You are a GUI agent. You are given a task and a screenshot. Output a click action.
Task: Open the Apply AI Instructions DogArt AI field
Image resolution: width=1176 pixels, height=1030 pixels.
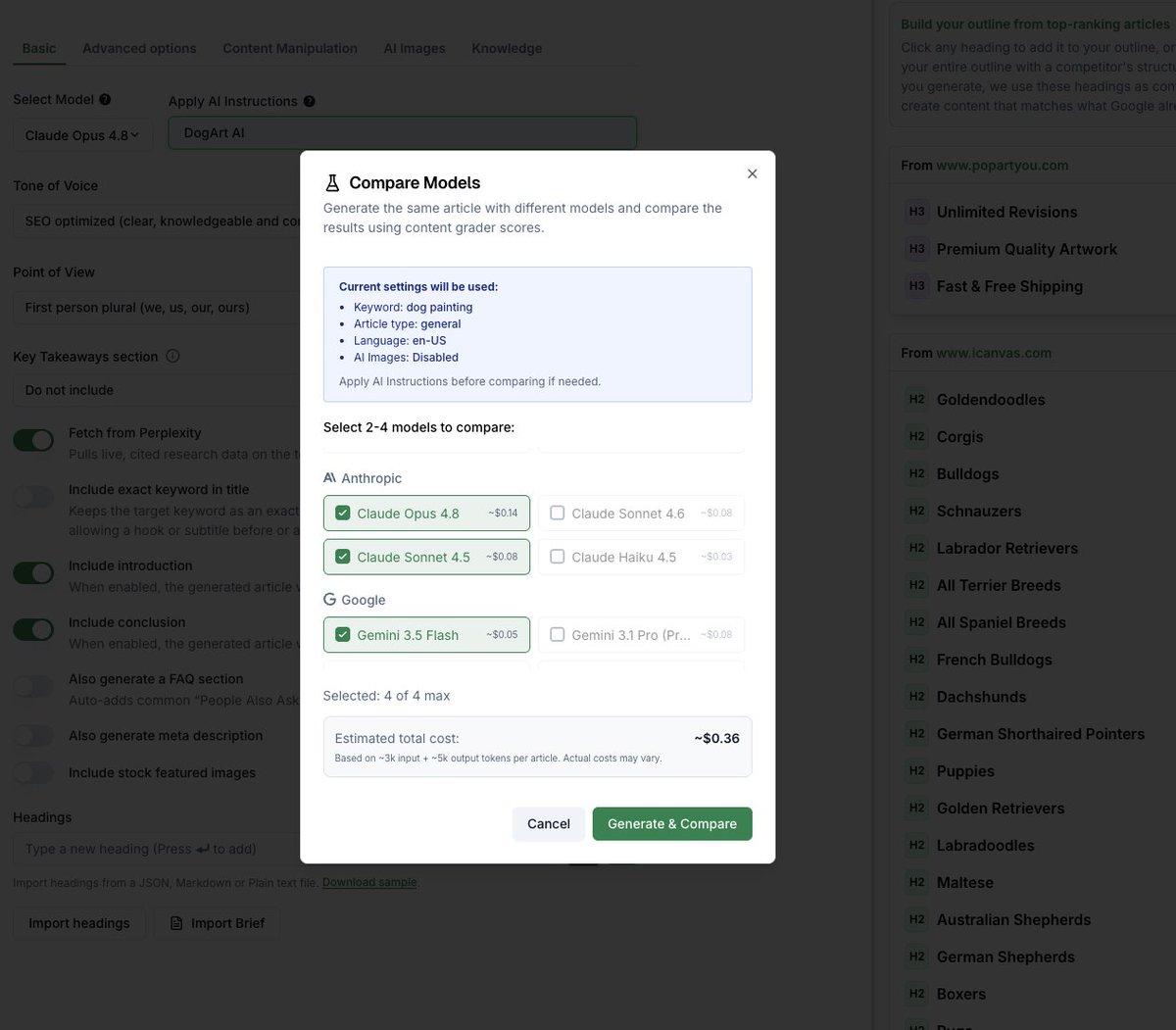coord(402,132)
